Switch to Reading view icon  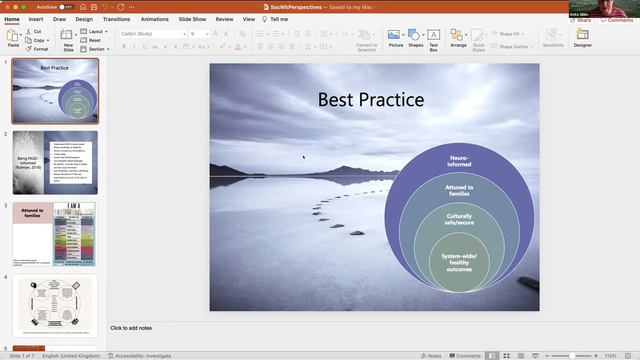click(x=521, y=356)
